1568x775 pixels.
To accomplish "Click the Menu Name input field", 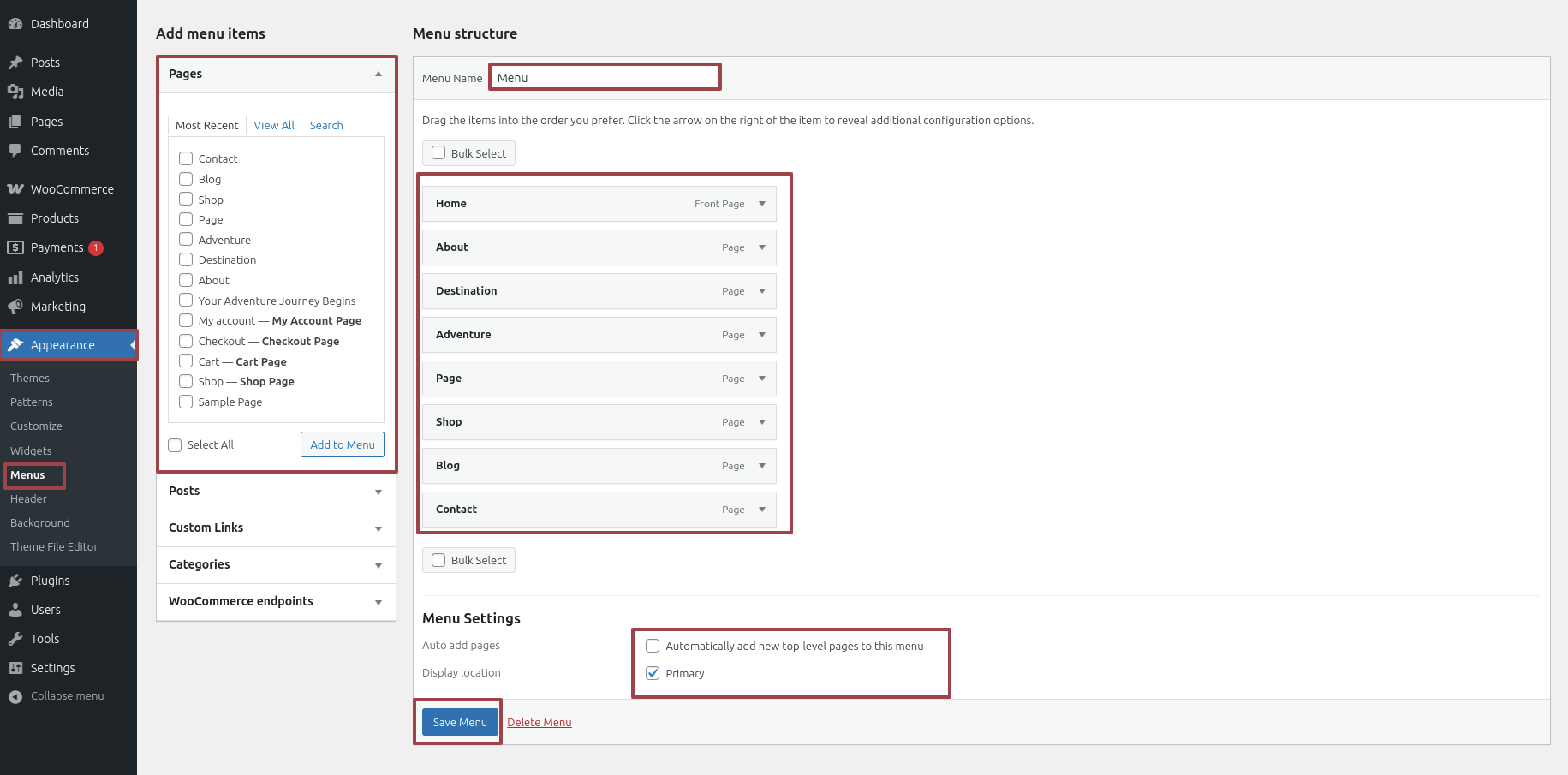I will (x=605, y=78).
